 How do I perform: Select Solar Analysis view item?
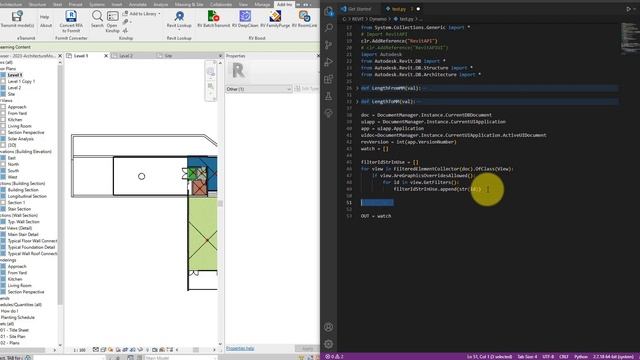click(20, 139)
